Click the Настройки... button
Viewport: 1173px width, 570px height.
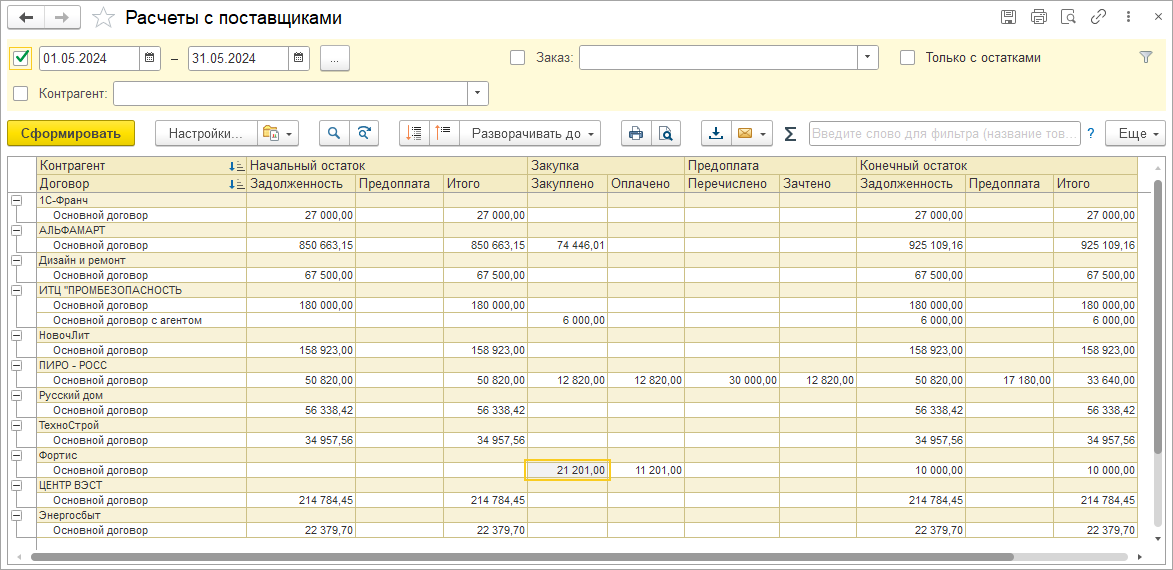205,133
